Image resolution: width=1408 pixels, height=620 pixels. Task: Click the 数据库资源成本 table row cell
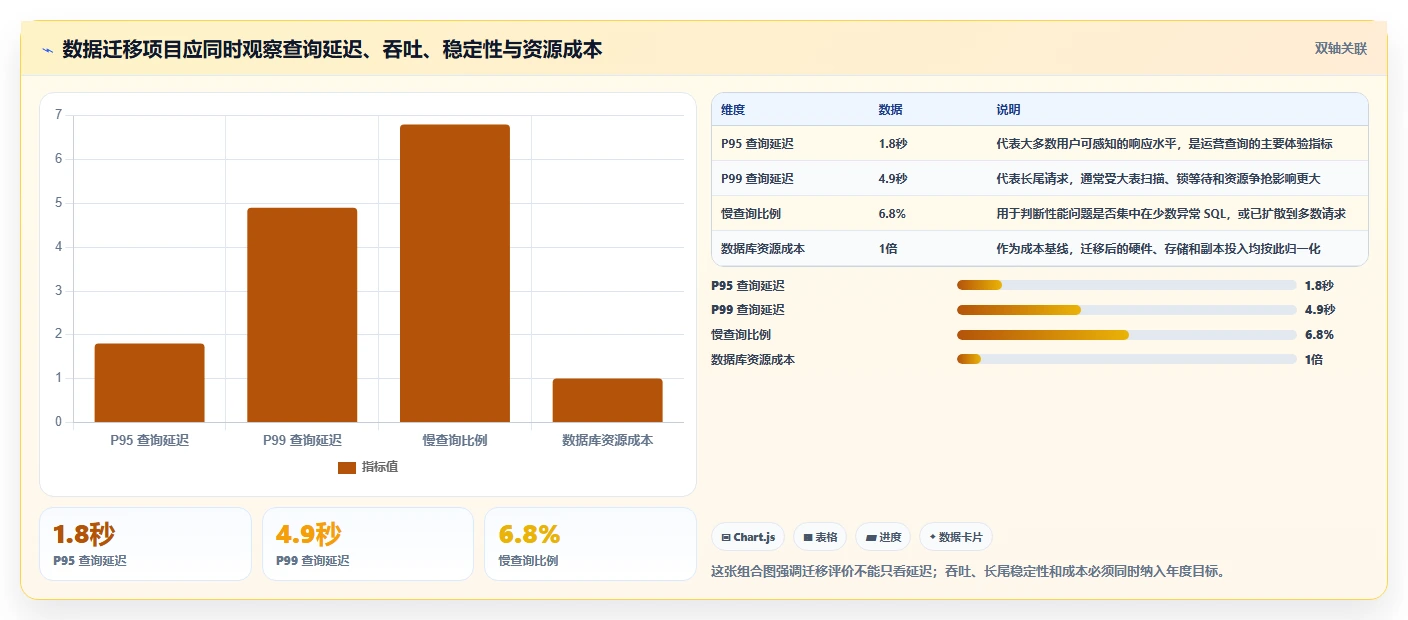(x=763, y=249)
